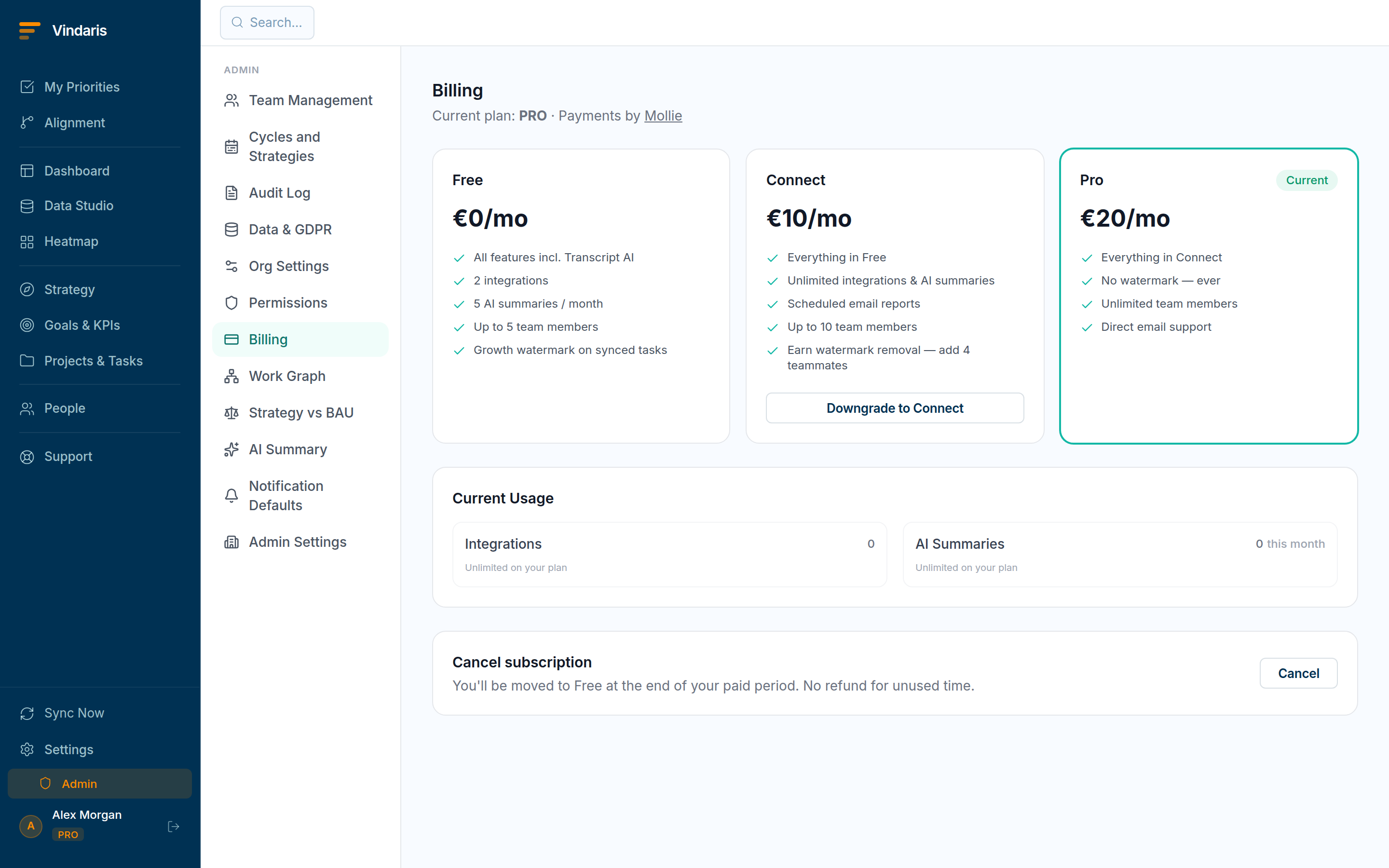
Task: Click the Permissions shield icon
Action: 231,302
